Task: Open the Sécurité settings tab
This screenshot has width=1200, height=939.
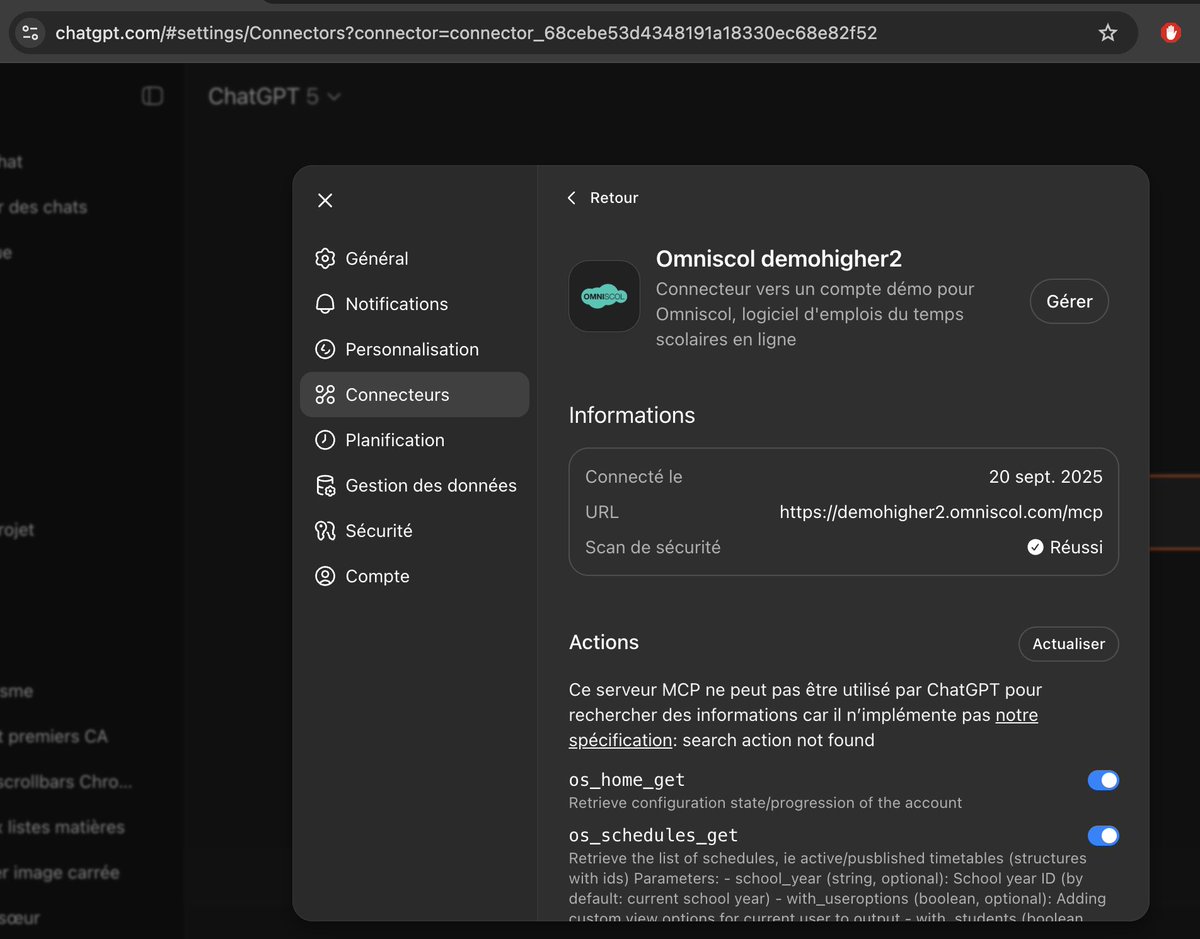Action: click(414, 531)
